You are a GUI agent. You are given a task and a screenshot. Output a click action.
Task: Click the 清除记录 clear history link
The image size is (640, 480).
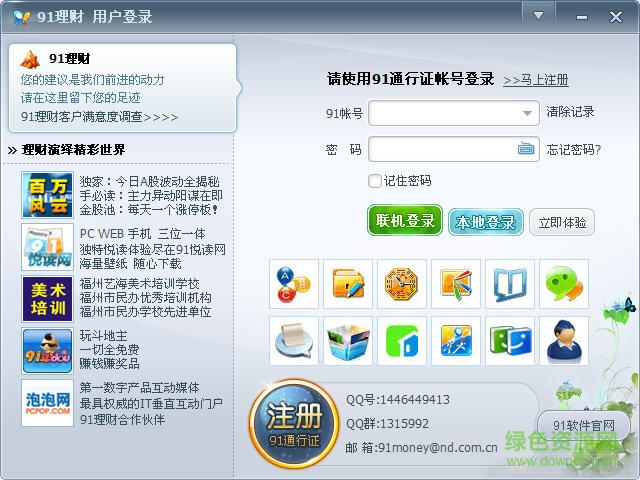(571, 112)
